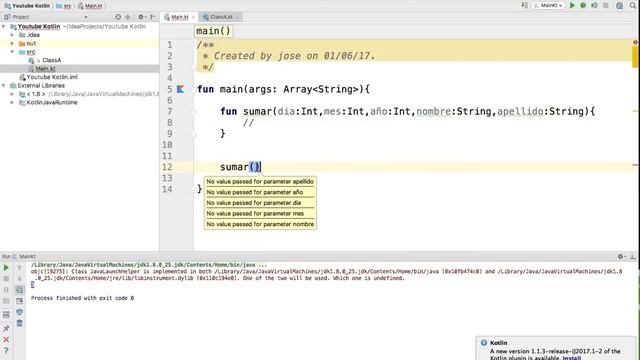640x360 pixels.
Task: Click Main.kt breadcrumb in navigation bar
Action: [90, 6]
